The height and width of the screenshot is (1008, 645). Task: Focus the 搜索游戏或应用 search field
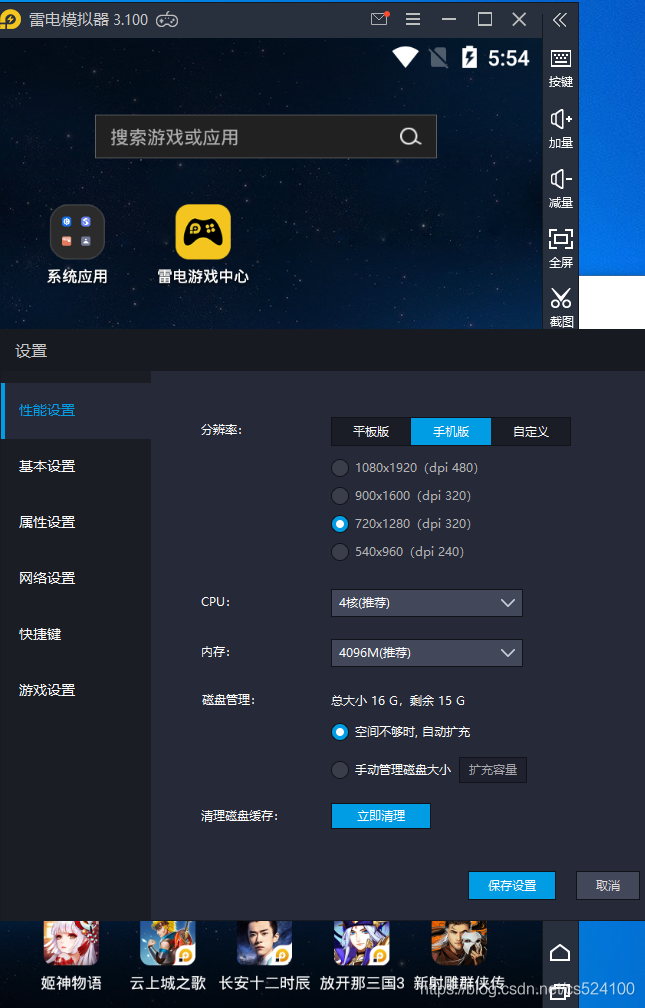(266, 136)
